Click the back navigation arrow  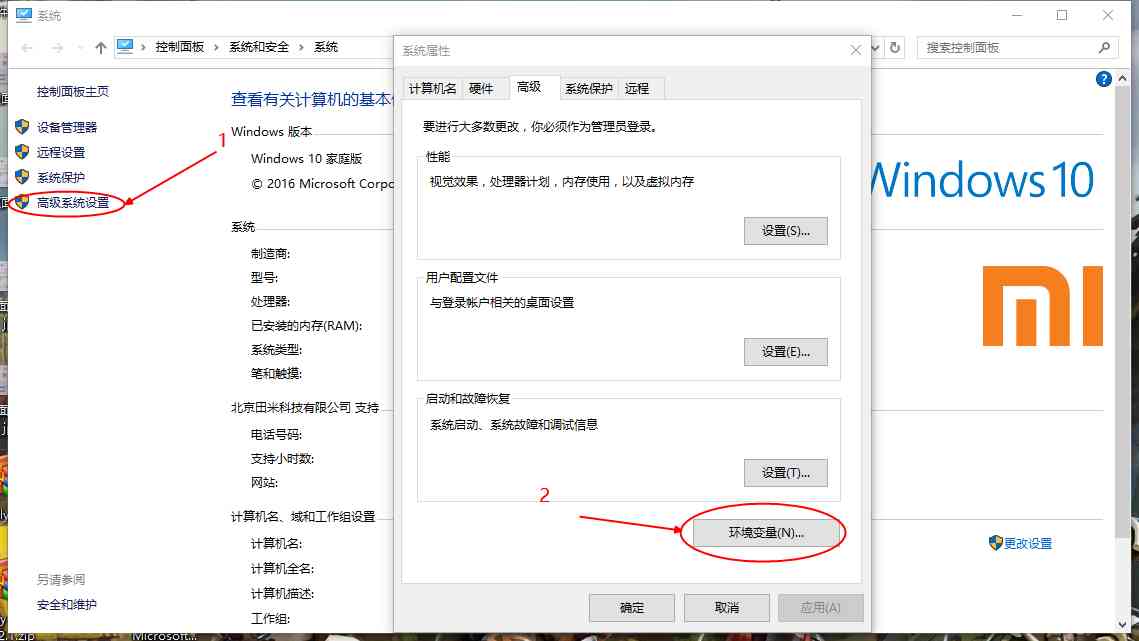point(27,48)
